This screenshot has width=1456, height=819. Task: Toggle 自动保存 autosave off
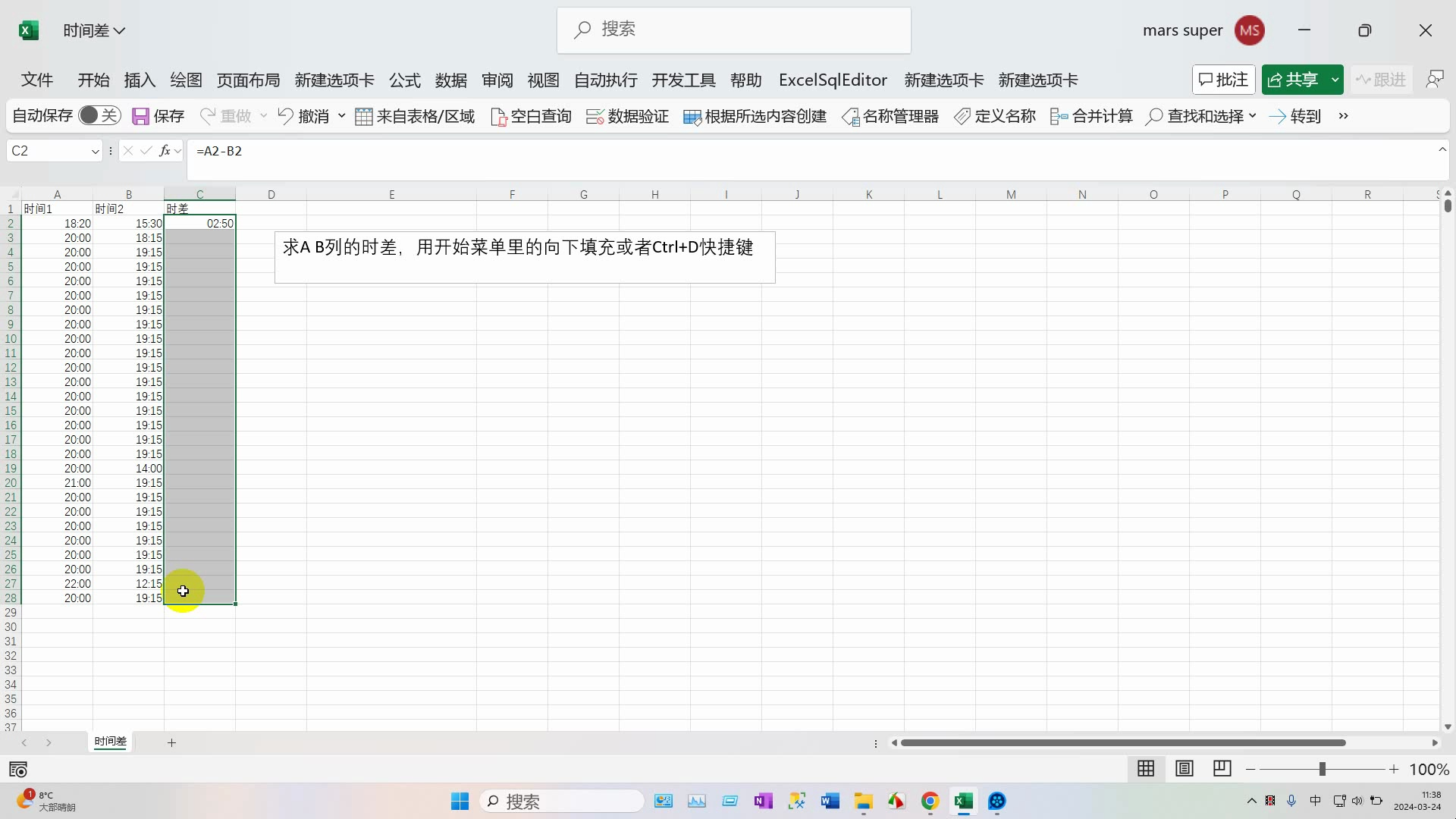click(99, 115)
